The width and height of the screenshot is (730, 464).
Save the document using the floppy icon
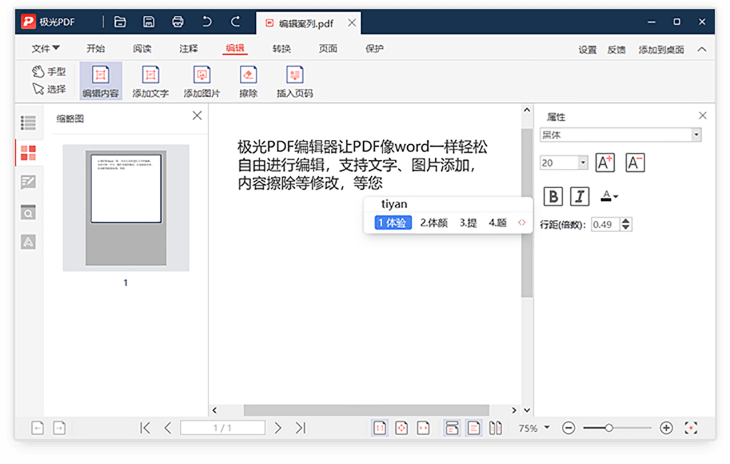(x=149, y=22)
